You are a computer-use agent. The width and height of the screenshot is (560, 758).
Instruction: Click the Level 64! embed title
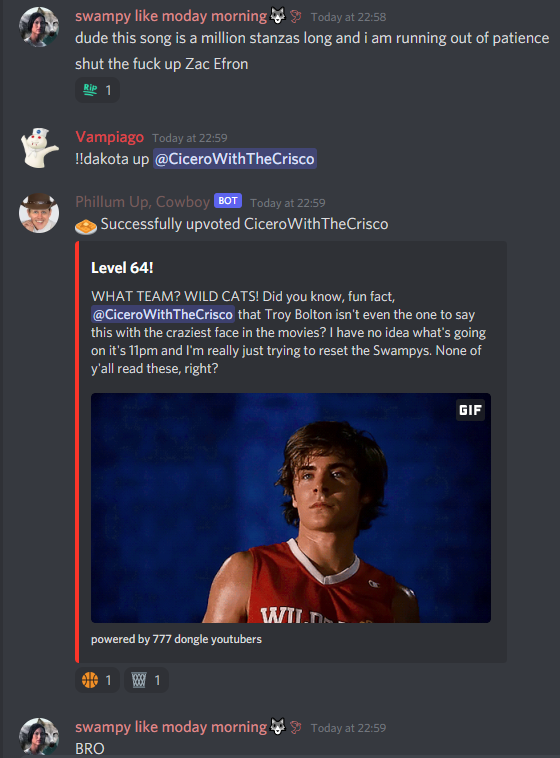[x=122, y=268]
